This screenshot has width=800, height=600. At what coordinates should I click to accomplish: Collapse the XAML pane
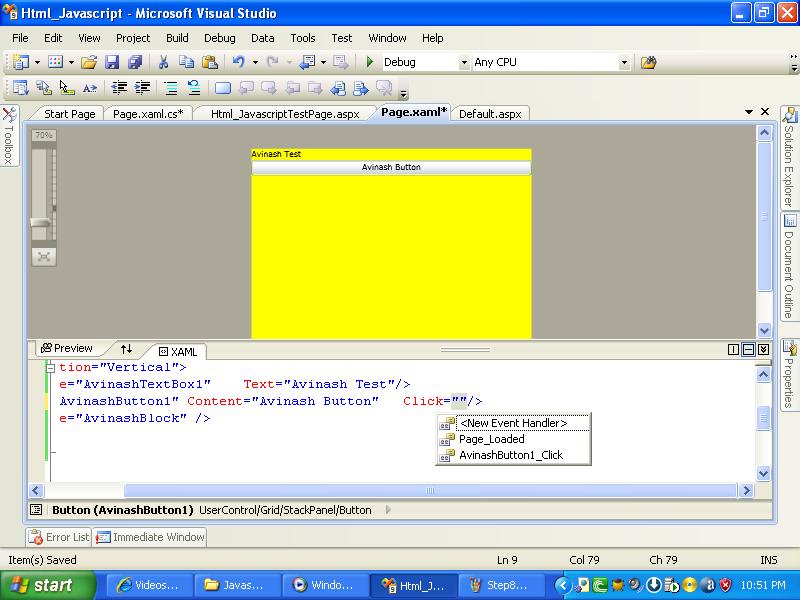(x=763, y=349)
